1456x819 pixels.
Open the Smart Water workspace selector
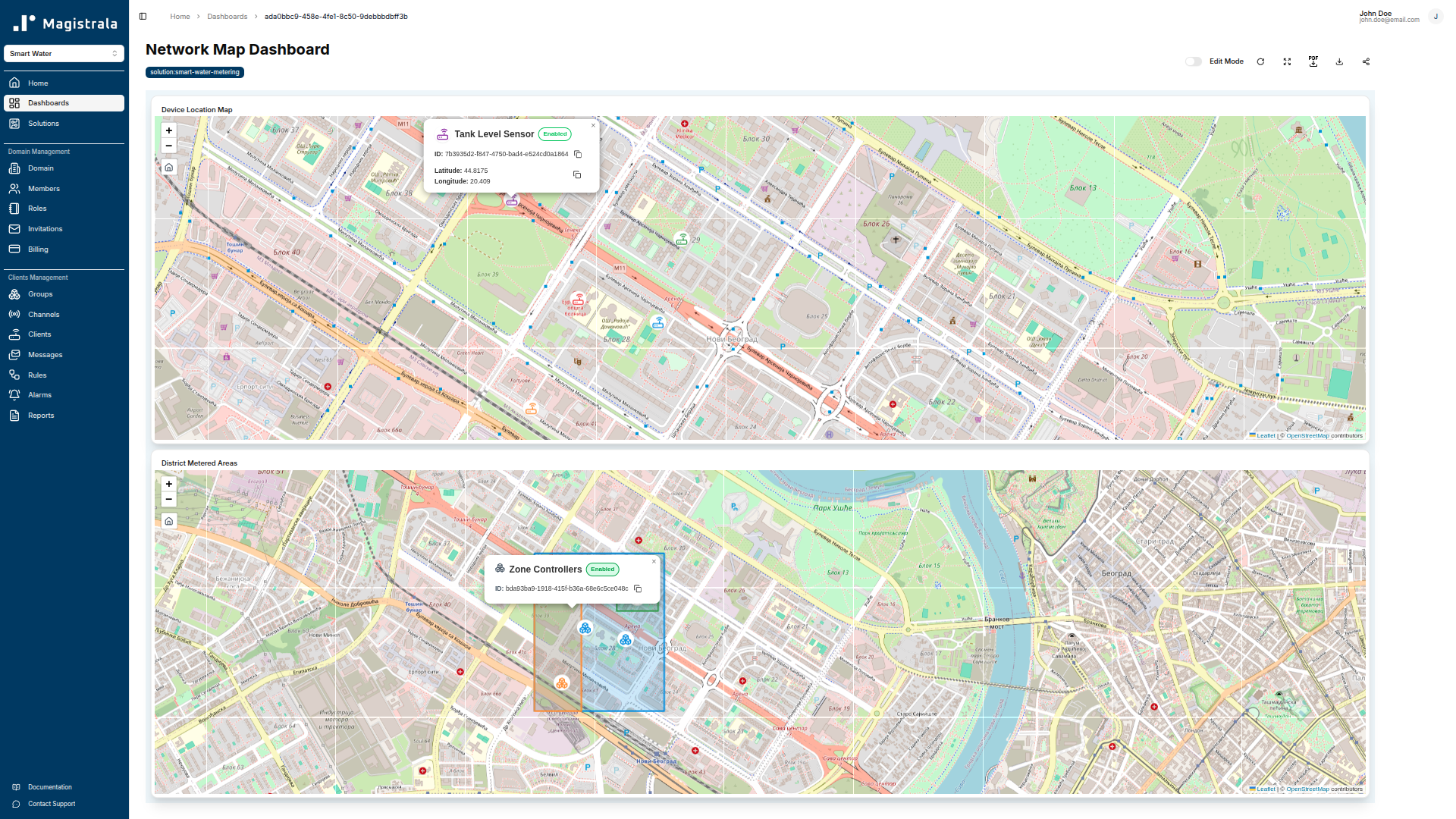pos(64,53)
